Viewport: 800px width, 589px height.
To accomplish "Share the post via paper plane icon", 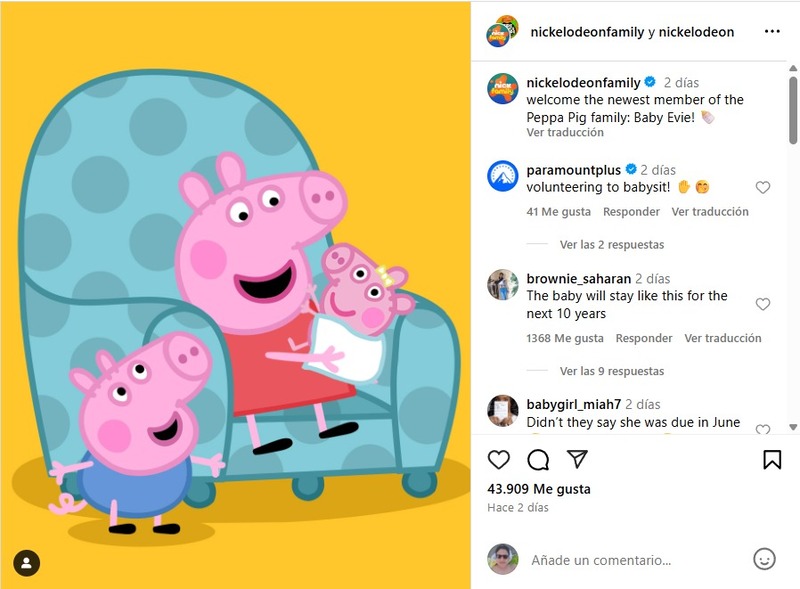I will click(x=577, y=459).
